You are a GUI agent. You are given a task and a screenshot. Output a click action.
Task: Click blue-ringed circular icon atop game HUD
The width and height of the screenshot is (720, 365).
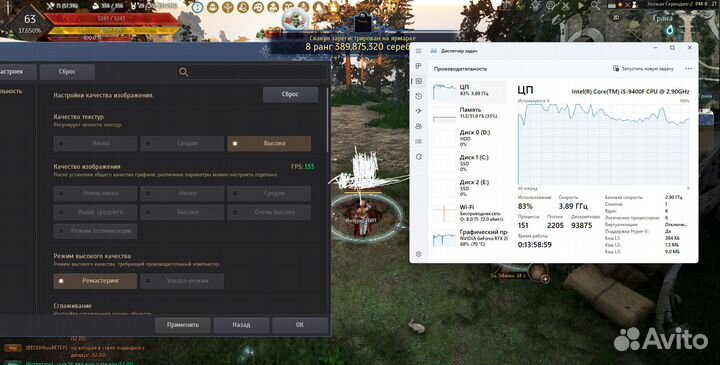[x=197, y=7]
